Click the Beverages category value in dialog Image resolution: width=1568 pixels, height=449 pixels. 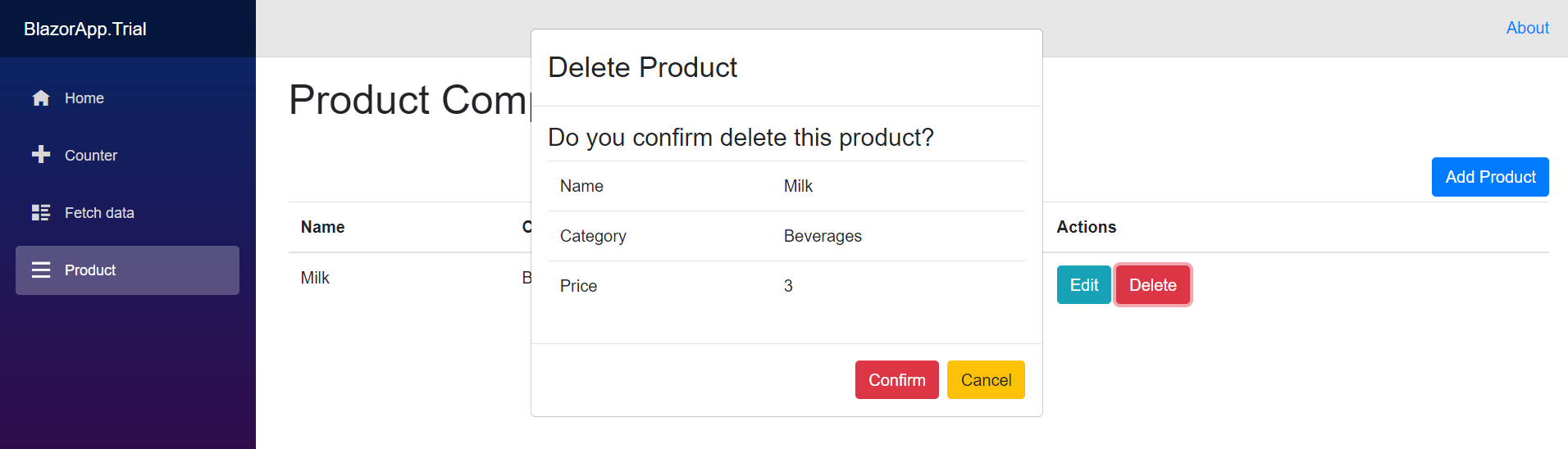coord(823,236)
